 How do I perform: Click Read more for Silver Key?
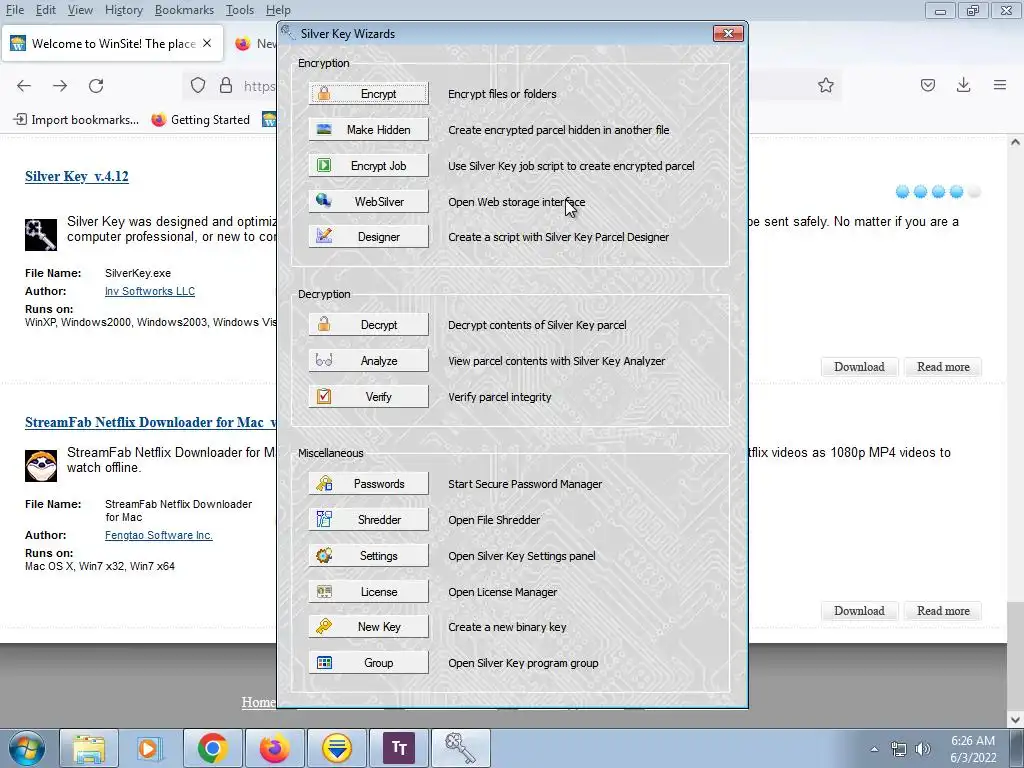(943, 367)
